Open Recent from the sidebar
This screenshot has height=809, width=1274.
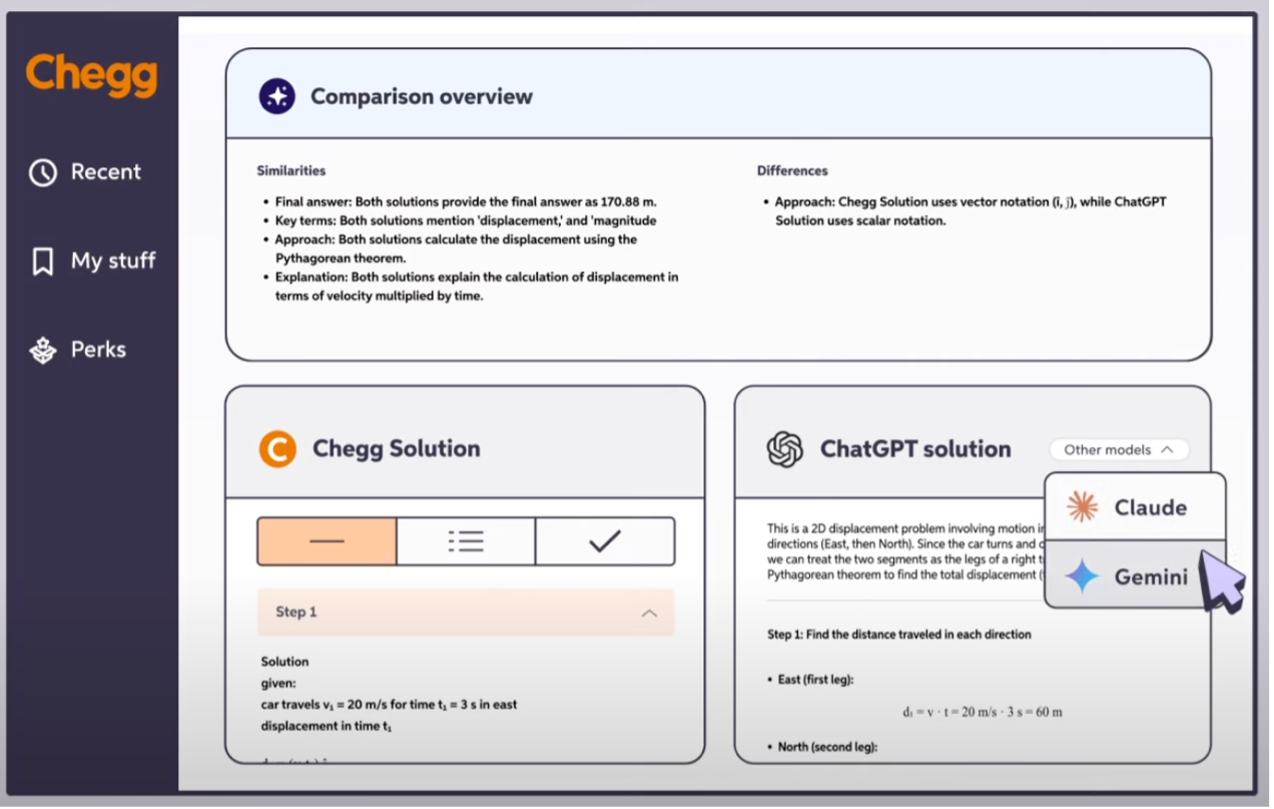coord(105,172)
